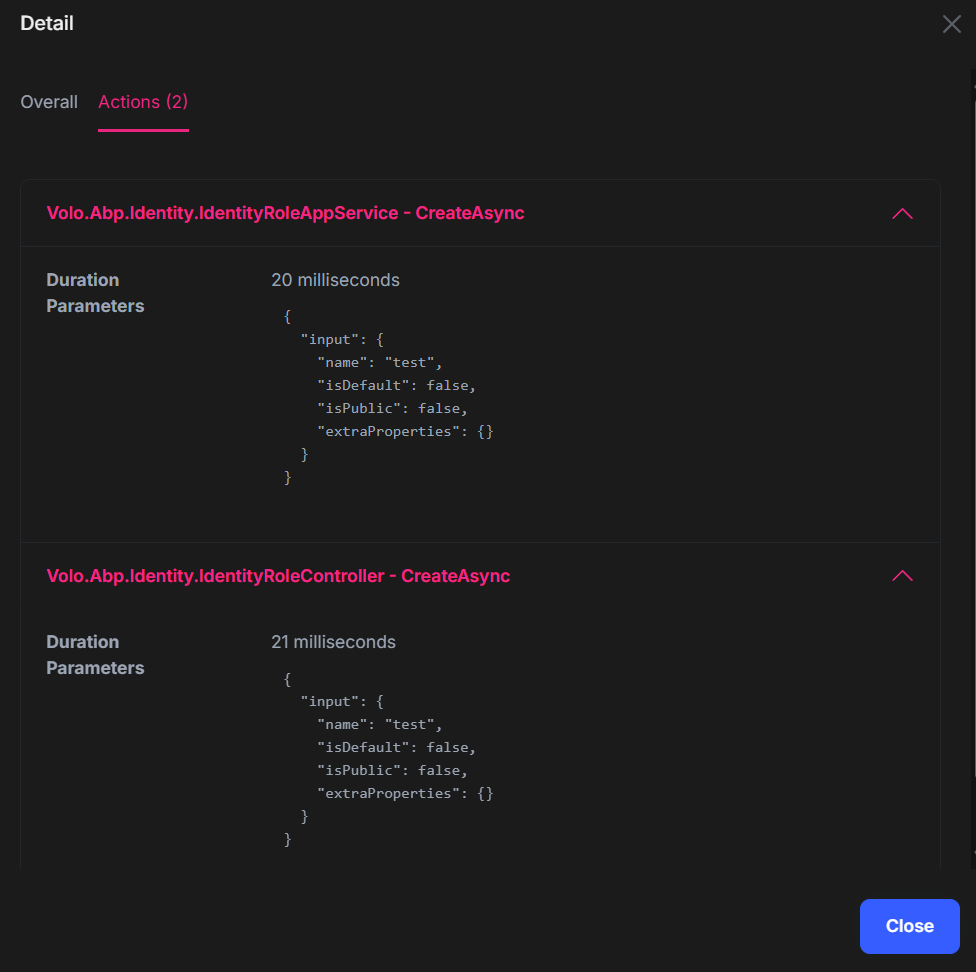Click the IdentityRoleAppService - CreateAsync header title
Viewport: 976px width, 972px height.
click(285, 213)
